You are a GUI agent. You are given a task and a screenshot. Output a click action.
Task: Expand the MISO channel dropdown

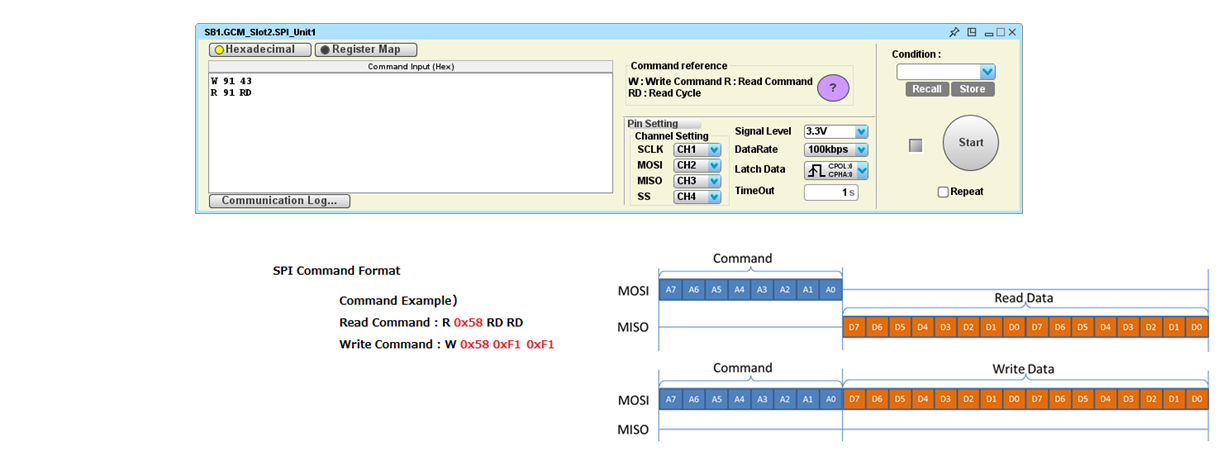(698, 181)
